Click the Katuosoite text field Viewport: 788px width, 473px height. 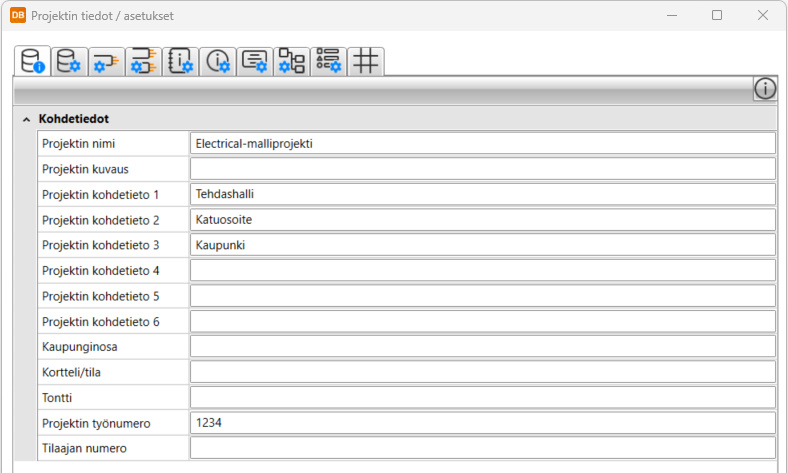coord(482,219)
